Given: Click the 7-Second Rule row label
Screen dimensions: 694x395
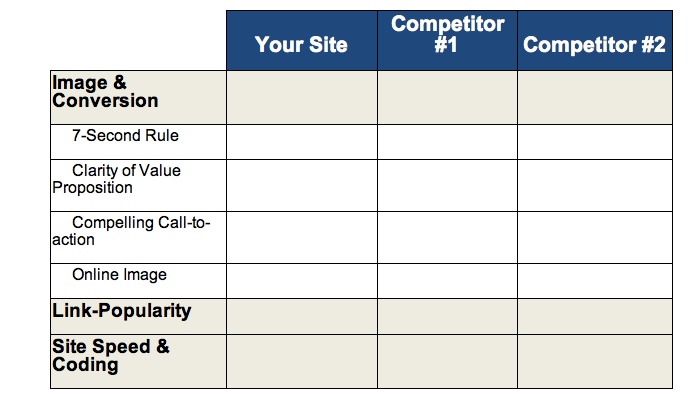Looking at the screenshot, I should coord(125,136).
